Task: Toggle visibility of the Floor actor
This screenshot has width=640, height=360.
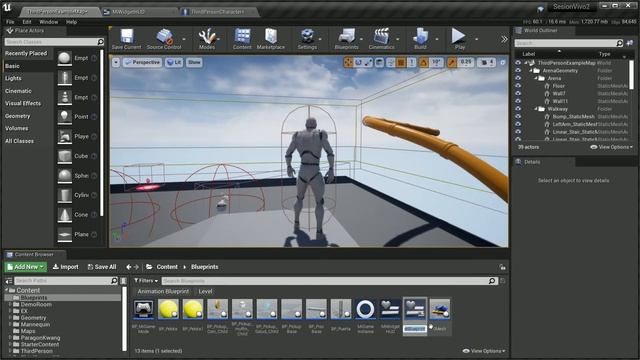Action: (518, 86)
